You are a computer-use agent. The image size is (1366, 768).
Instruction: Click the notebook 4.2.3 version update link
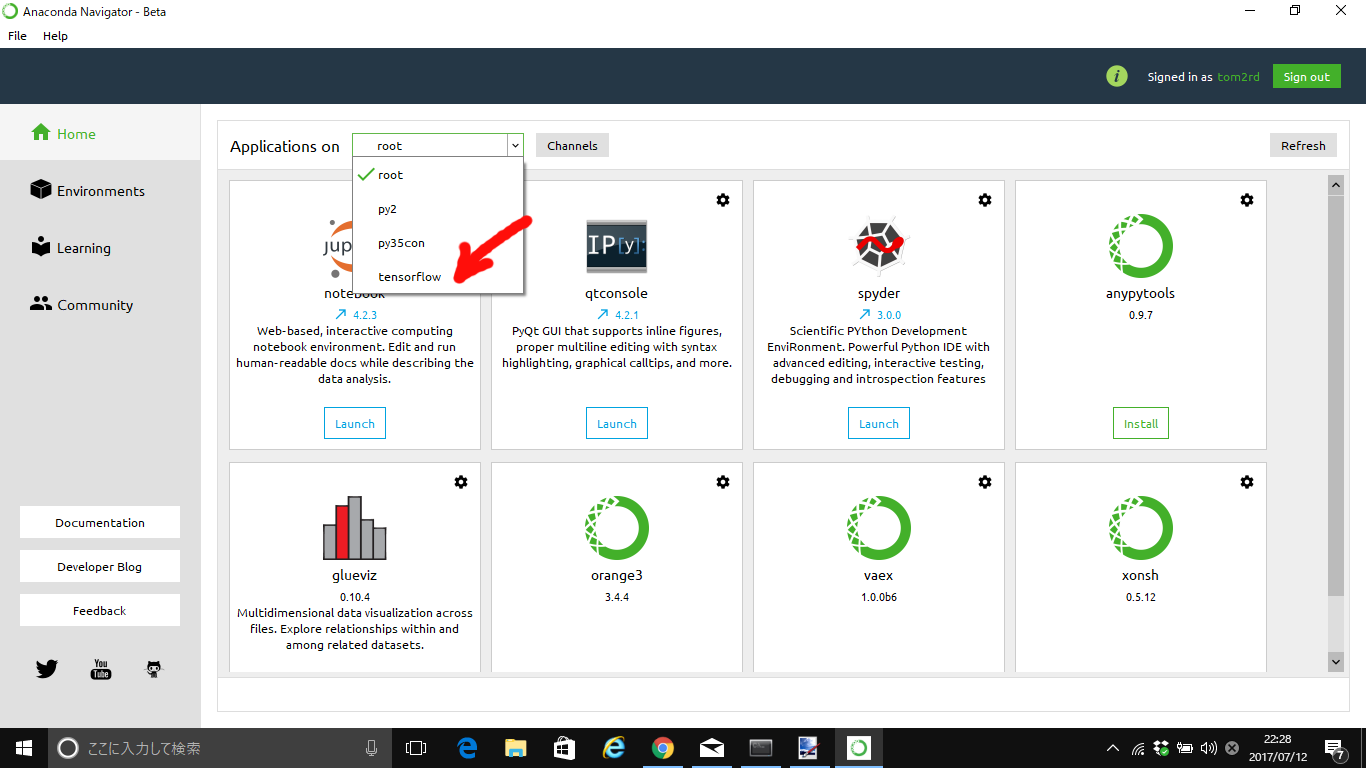pos(356,315)
